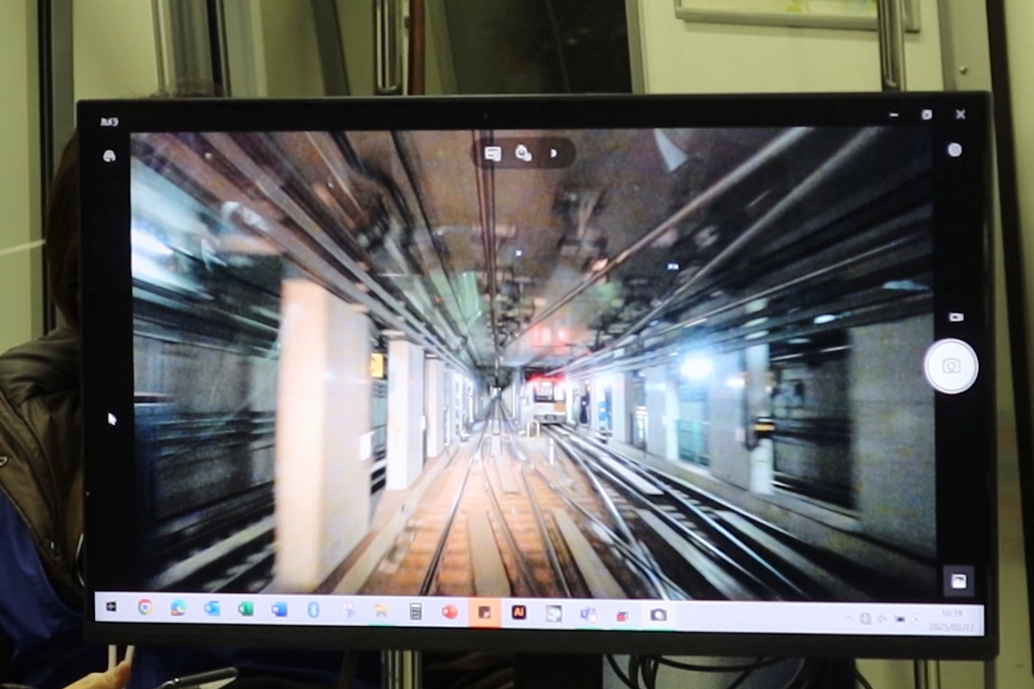Click the middle icon in top-center camera pill

coord(522,153)
